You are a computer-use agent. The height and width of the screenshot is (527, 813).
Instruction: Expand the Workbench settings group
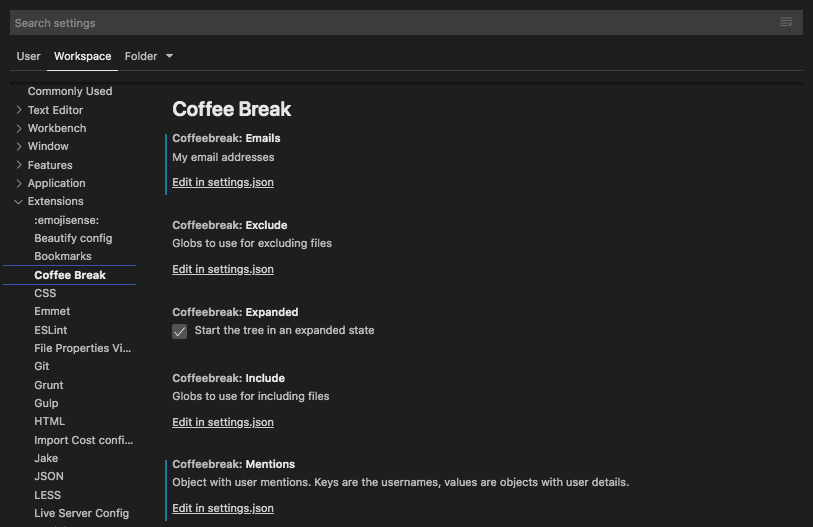19,128
